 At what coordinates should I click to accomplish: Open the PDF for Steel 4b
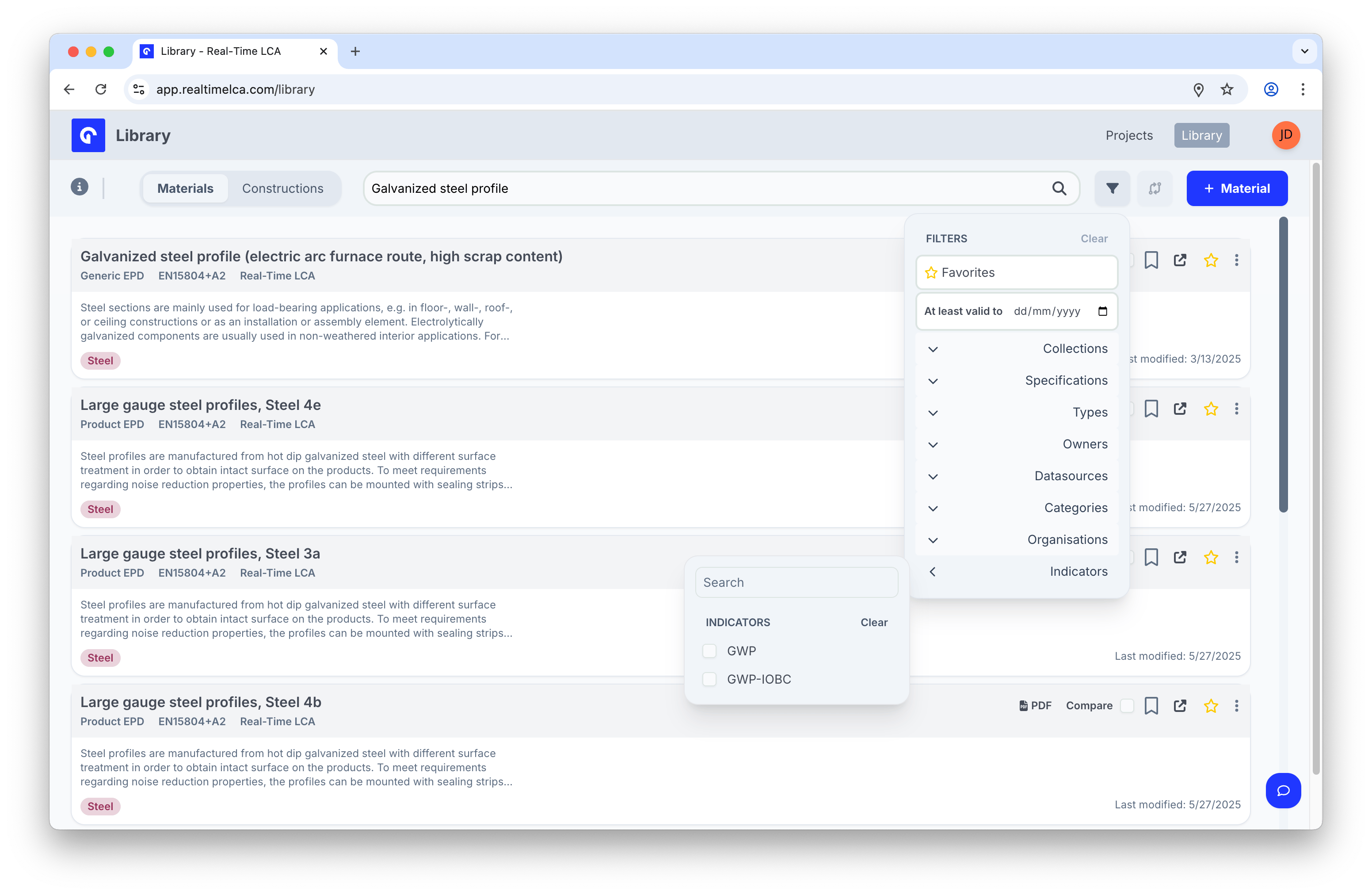[1035, 706]
